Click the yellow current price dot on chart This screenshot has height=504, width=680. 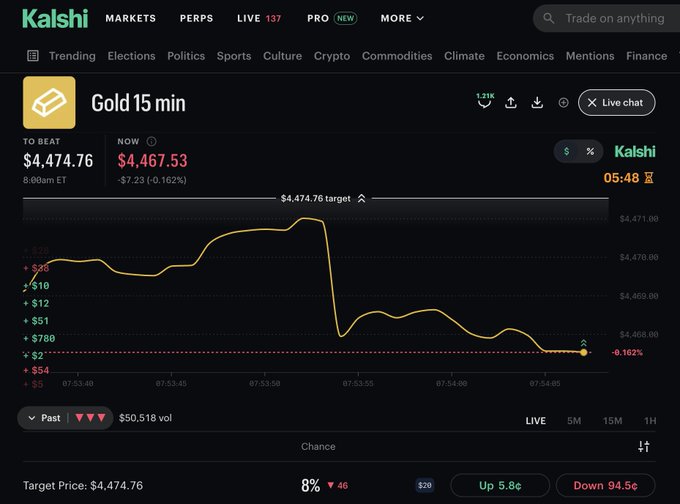pyautogui.click(x=584, y=352)
